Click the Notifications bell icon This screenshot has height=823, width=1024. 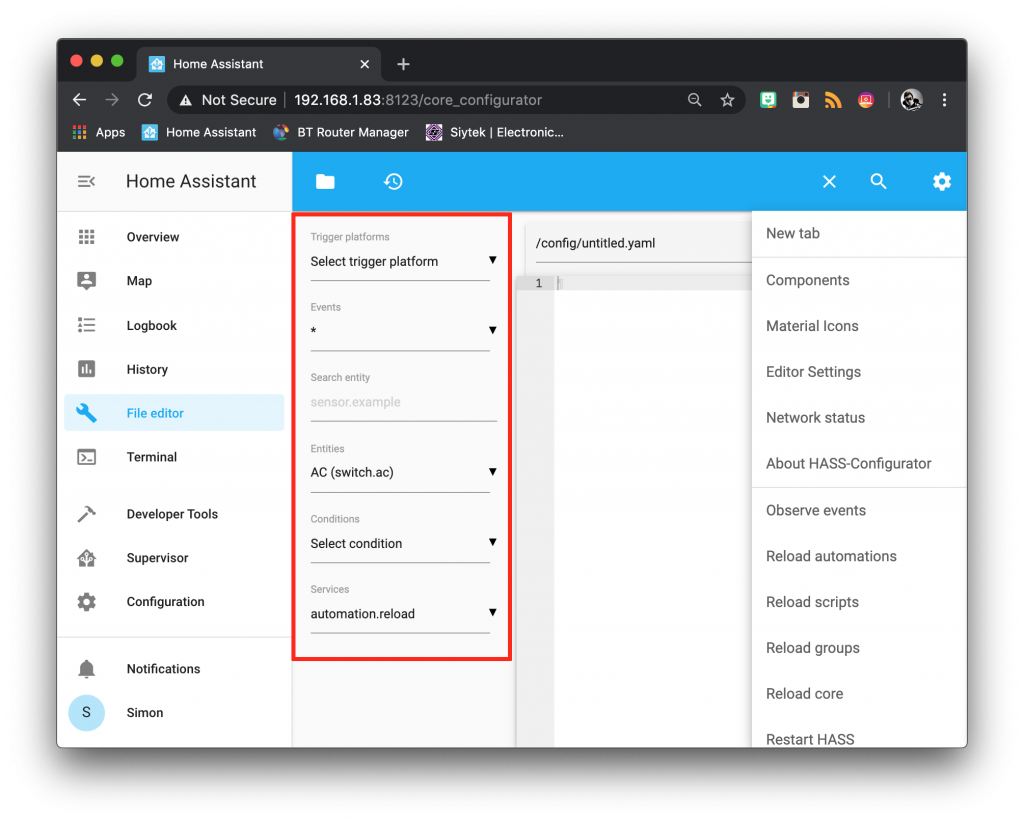click(x=86, y=669)
